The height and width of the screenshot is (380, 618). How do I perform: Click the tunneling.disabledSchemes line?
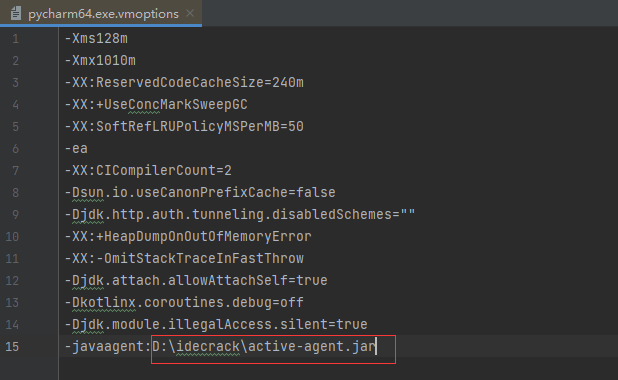coord(240,215)
